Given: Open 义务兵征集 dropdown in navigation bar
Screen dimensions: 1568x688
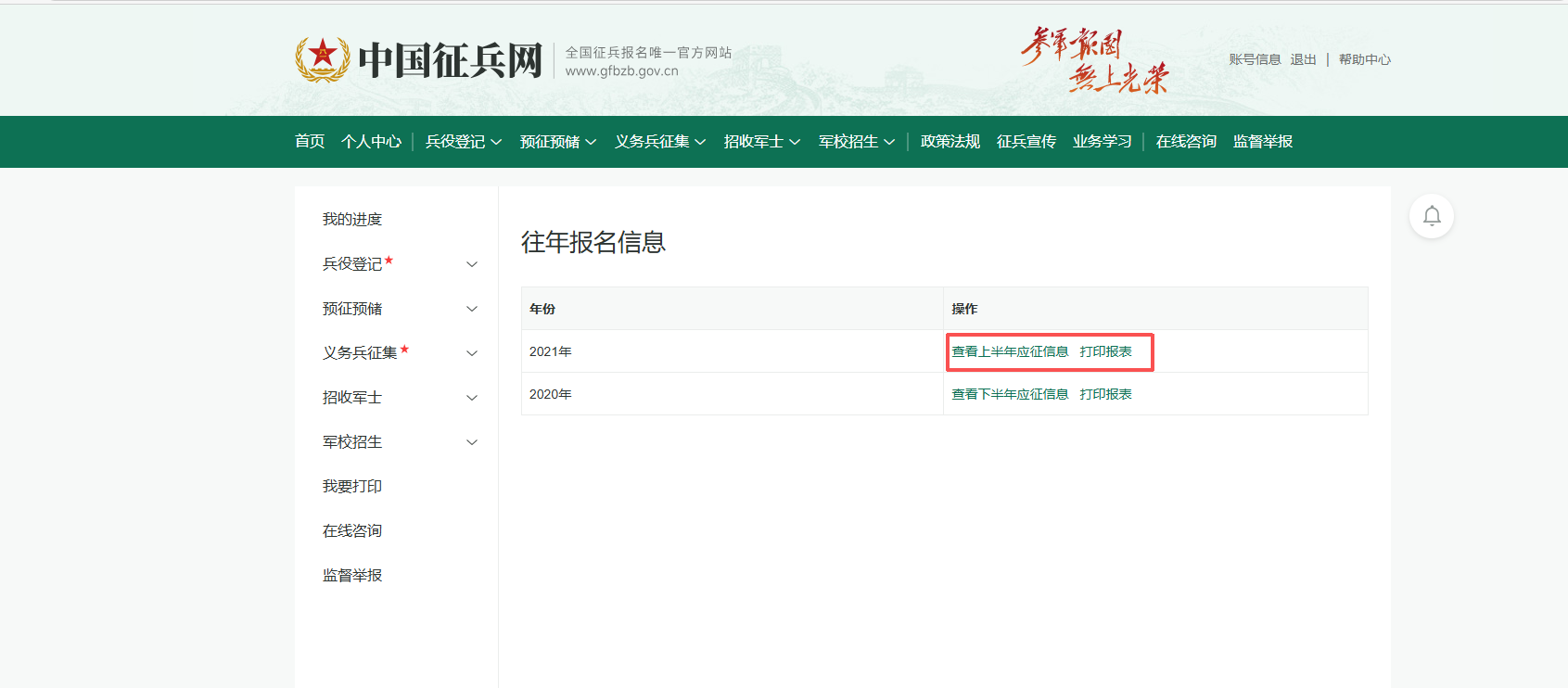Looking at the screenshot, I should 659,142.
